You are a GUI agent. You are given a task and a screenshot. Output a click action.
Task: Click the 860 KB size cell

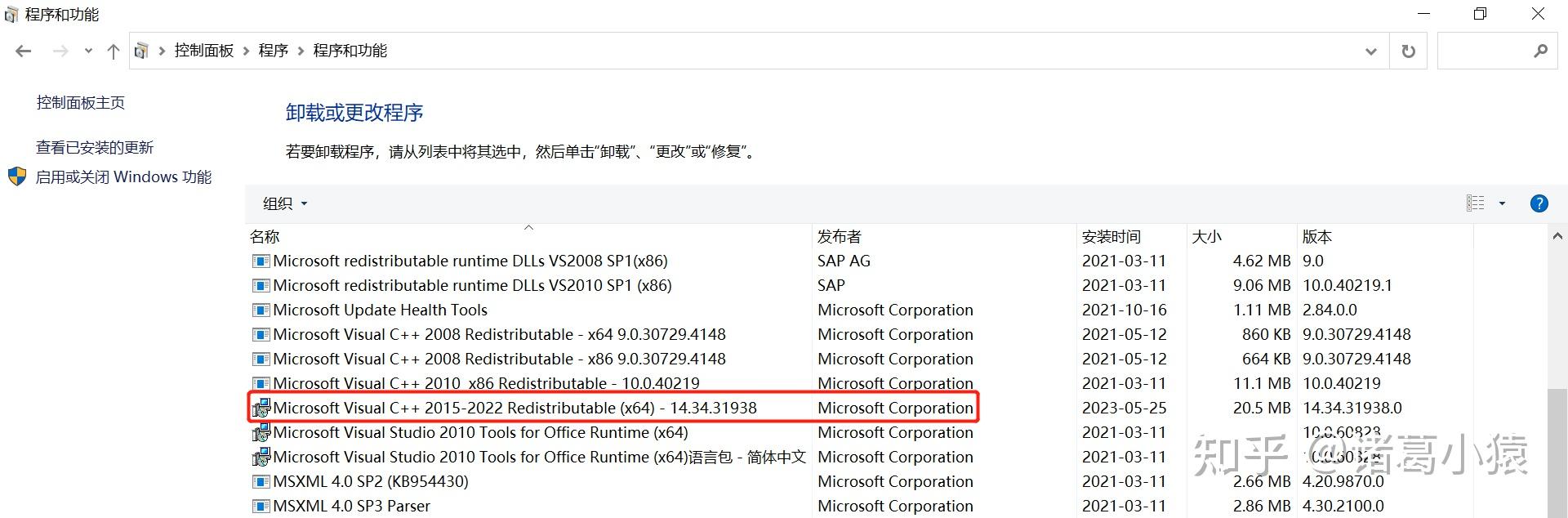[1266, 335]
